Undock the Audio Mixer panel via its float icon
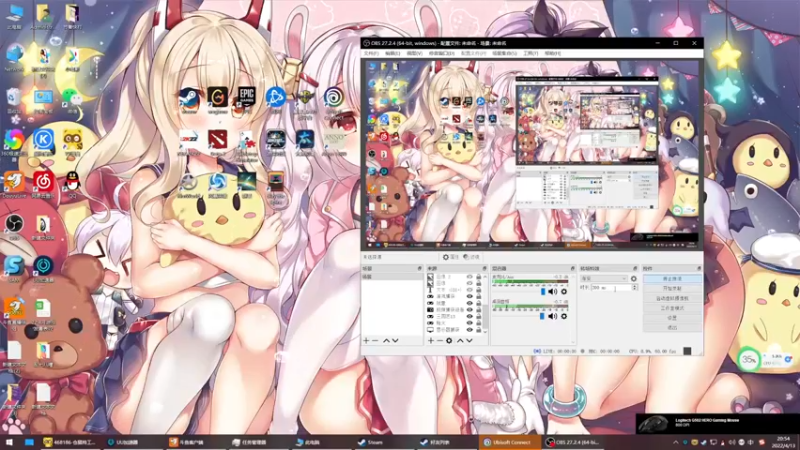The width and height of the screenshot is (800, 450). [572, 268]
